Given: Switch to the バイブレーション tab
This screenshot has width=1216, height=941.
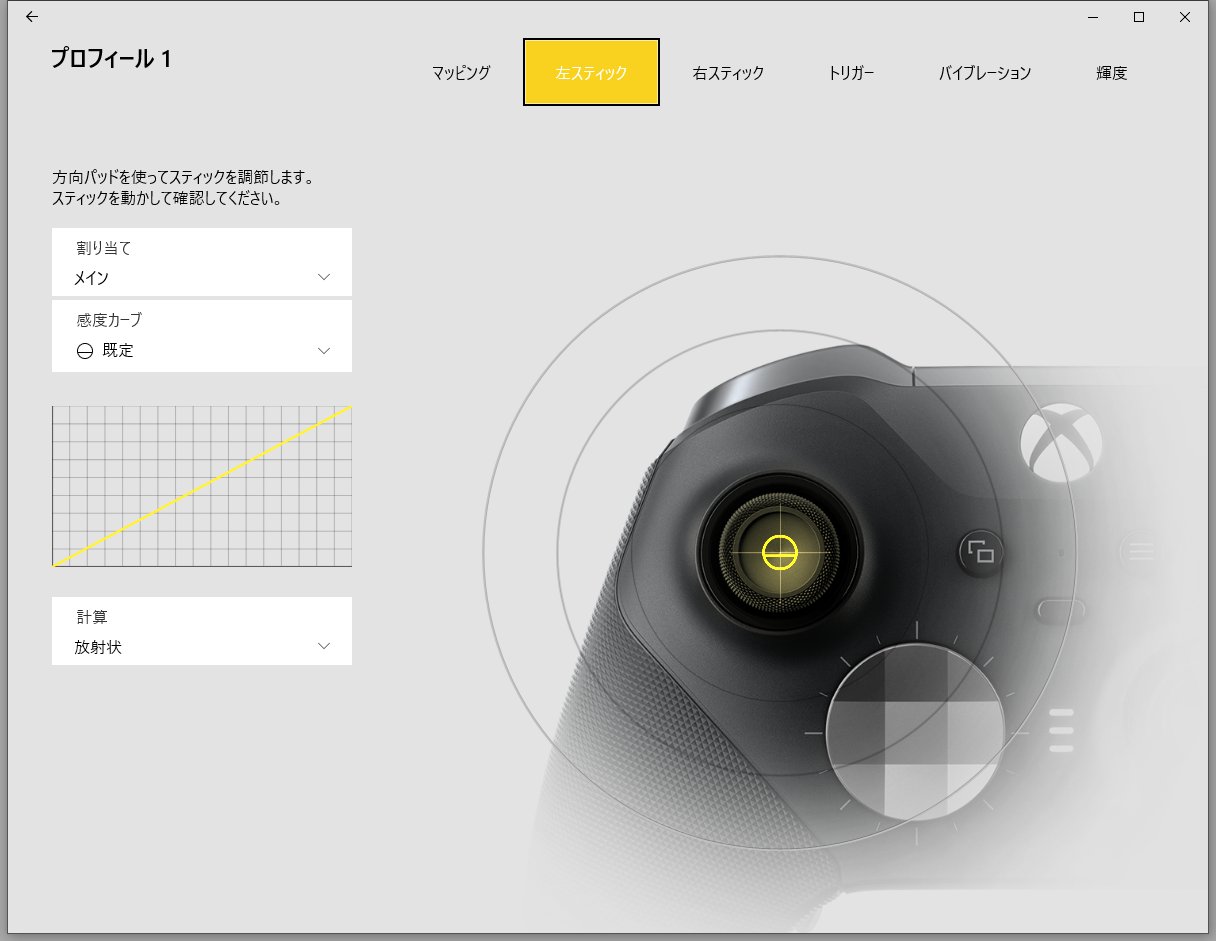Looking at the screenshot, I should (x=984, y=72).
